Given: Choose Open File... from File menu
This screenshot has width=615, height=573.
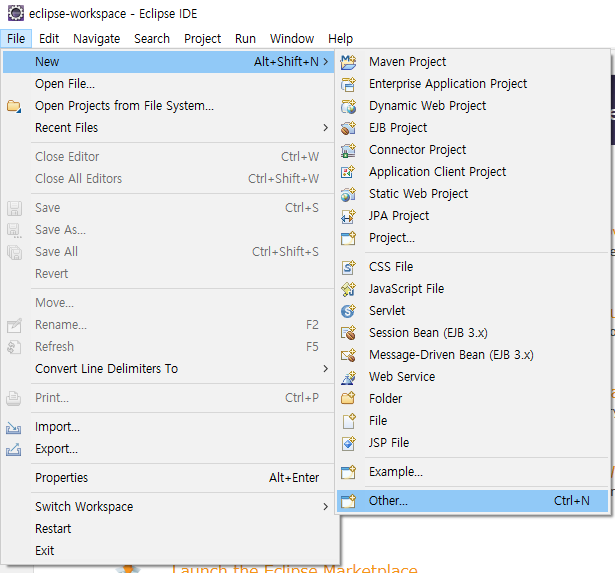Looking at the screenshot, I should (x=169, y=84).
